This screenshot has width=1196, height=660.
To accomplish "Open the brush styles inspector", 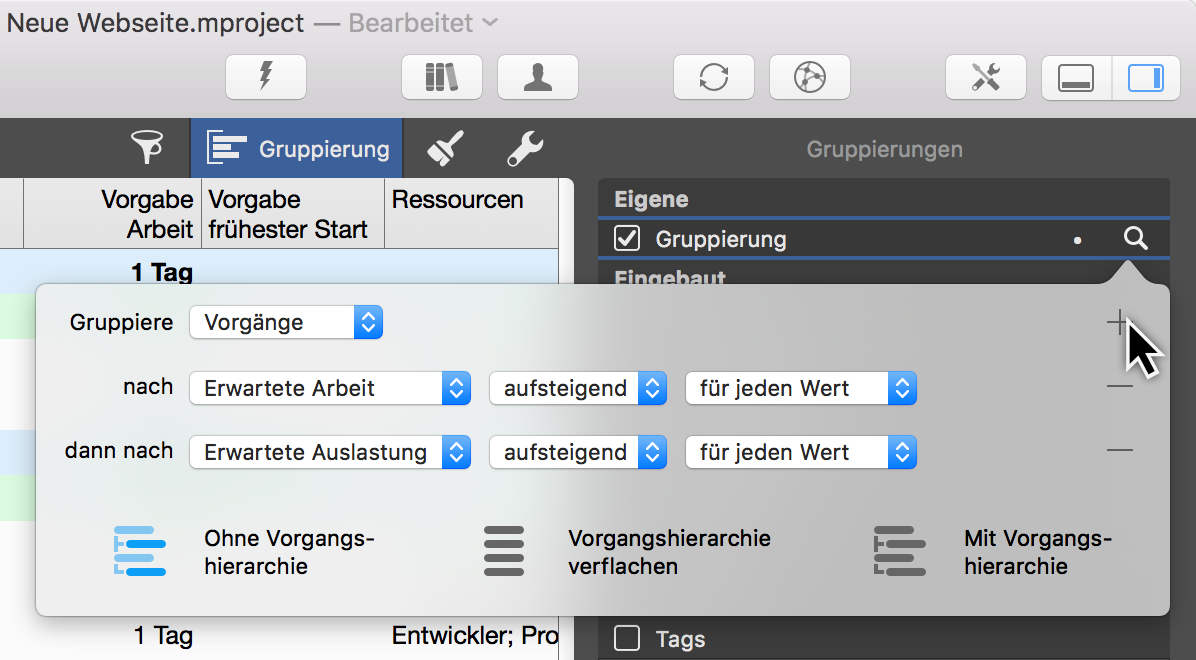I will pos(444,147).
